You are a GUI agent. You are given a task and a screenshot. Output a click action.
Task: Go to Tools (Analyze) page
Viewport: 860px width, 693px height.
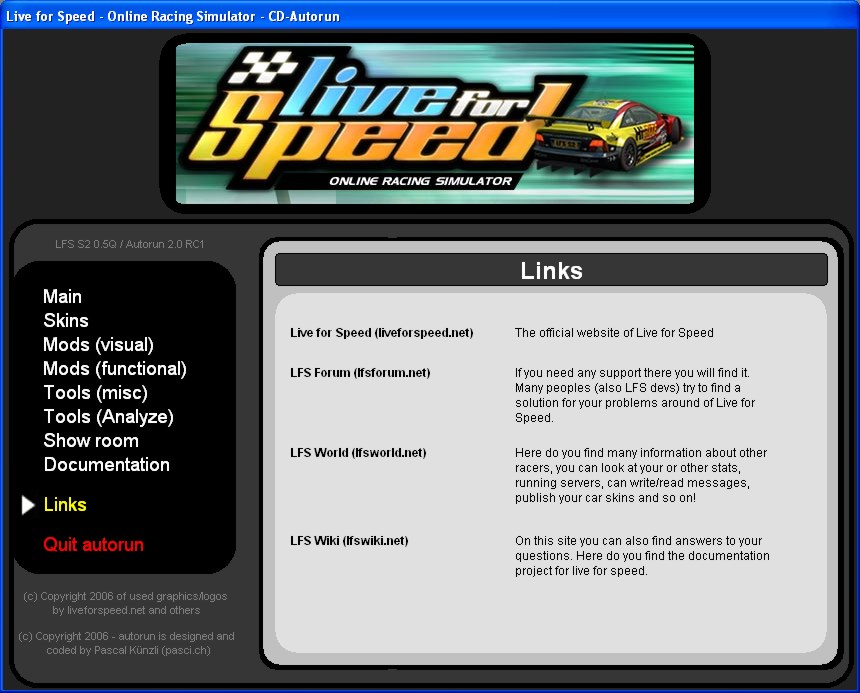click(x=109, y=417)
